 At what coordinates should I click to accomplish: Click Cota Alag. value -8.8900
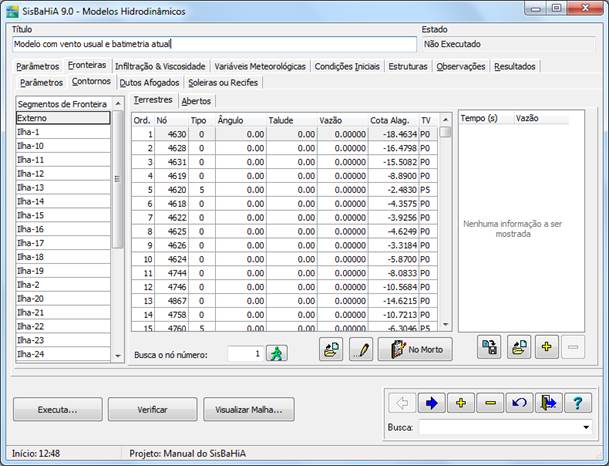tap(393, 176)
